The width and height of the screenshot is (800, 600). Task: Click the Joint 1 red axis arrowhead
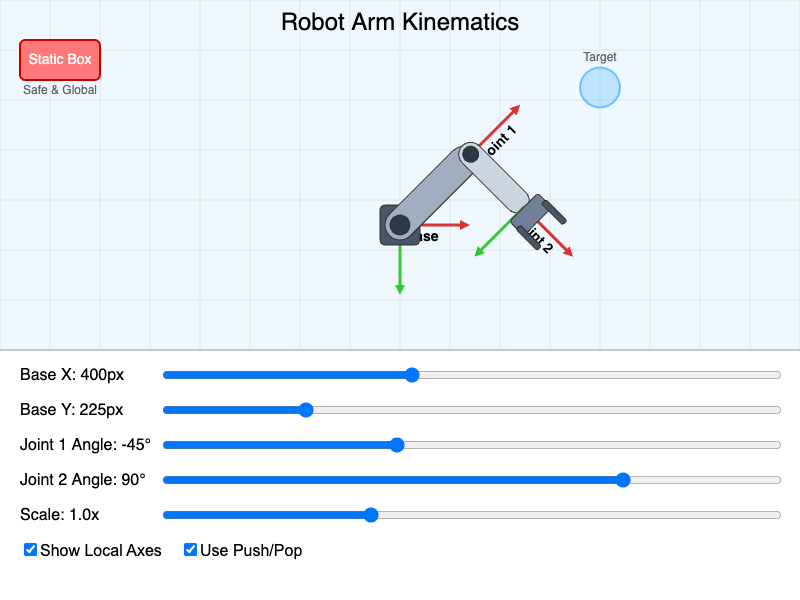[x=515, y=110]
